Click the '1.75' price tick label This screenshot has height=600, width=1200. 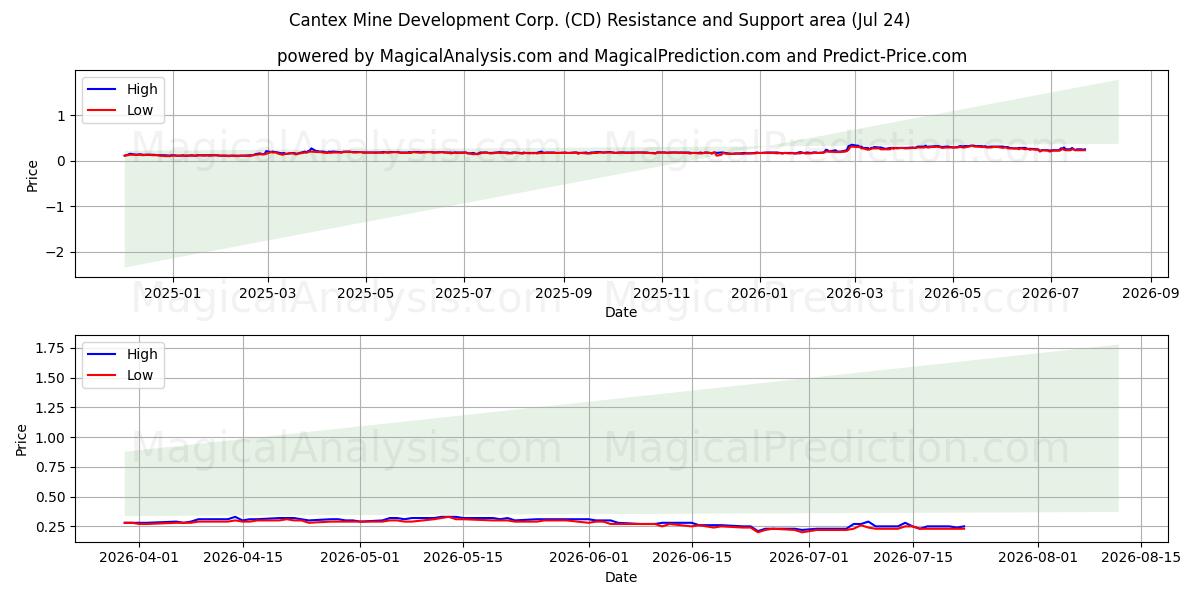click(52, 348)
